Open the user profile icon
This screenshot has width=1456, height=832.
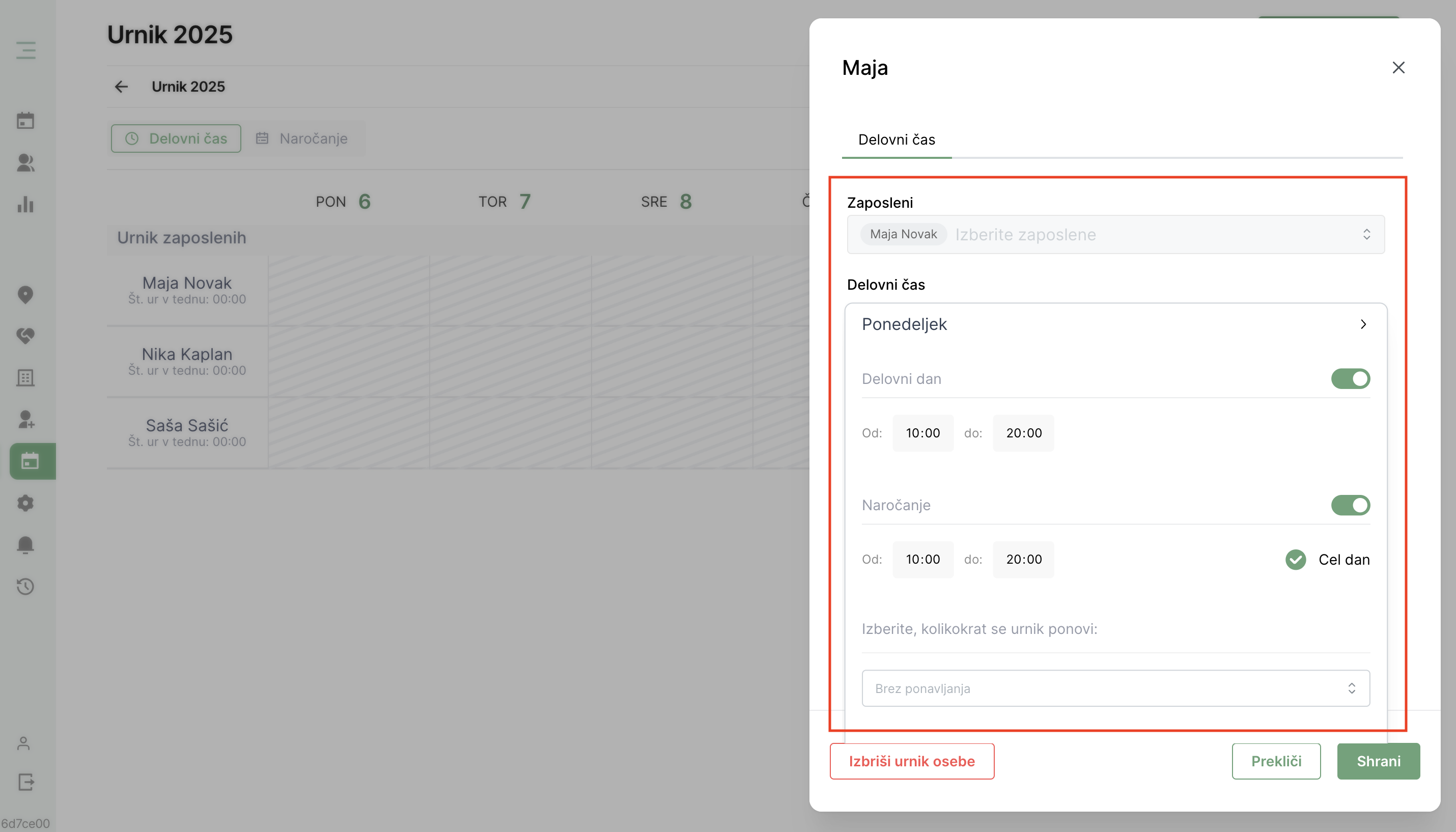(24, 743)
